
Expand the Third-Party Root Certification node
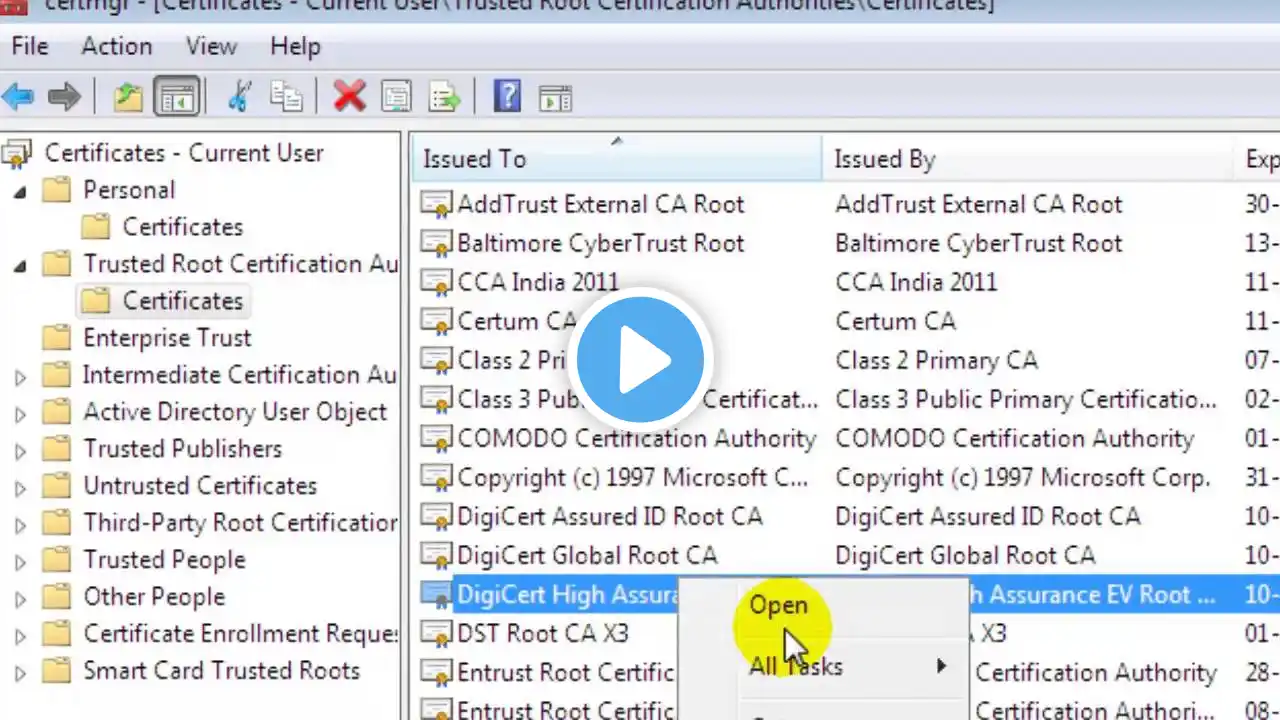click(20, 524)
